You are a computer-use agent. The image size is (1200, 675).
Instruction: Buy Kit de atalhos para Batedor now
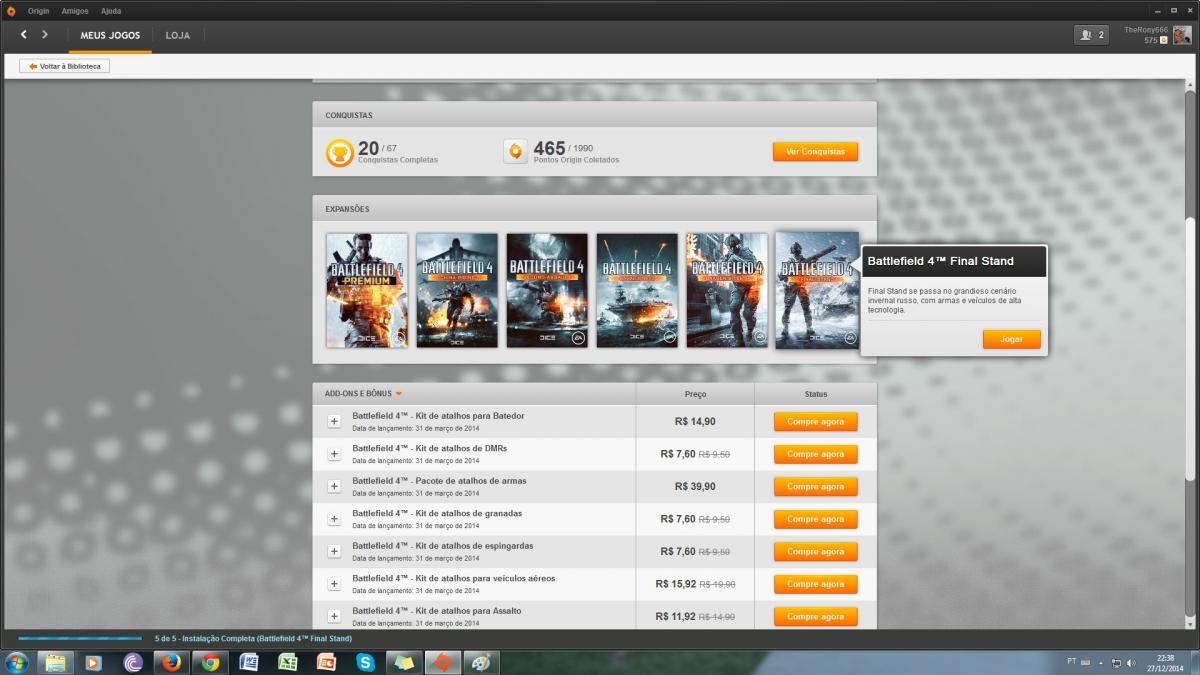[x=815, y=422]
